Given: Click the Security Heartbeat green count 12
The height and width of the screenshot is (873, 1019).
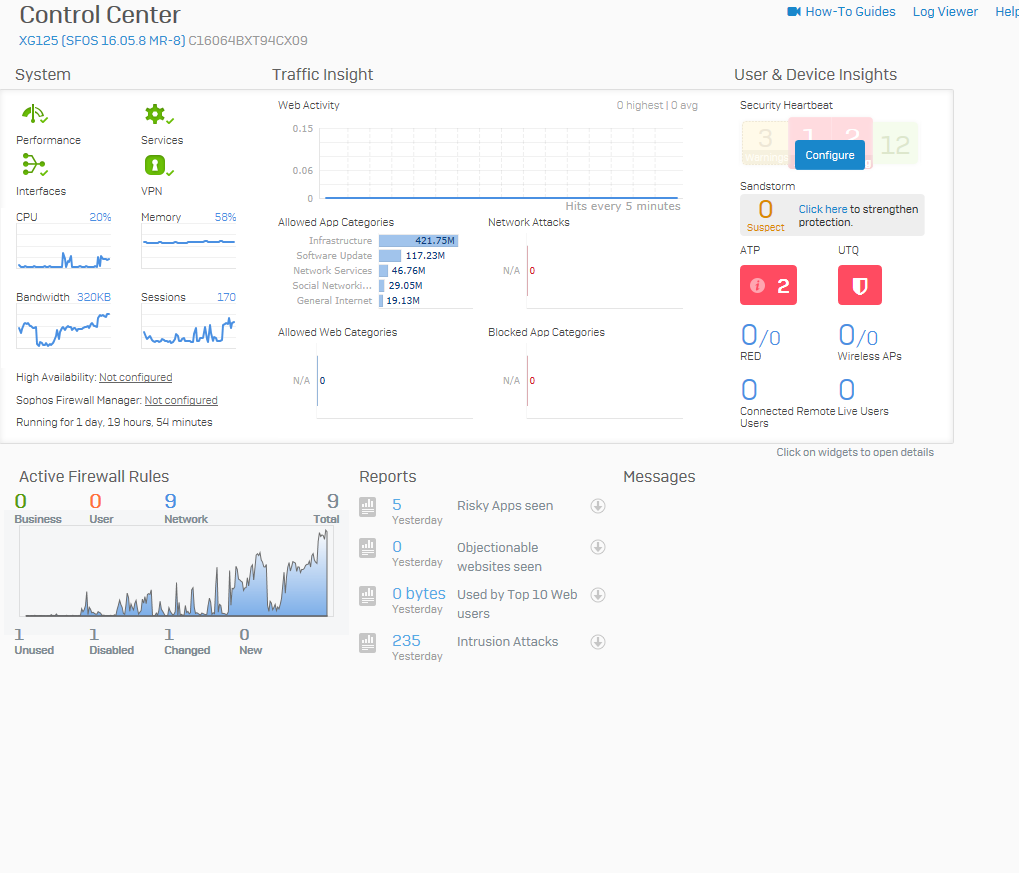Looking at the screenshot, I should 895,144.
